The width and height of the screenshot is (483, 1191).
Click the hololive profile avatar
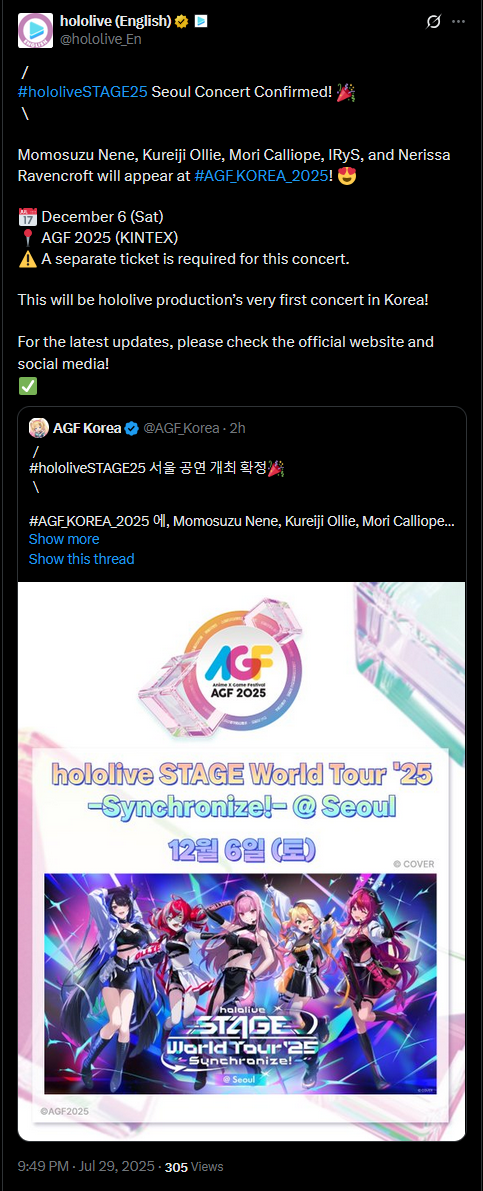pos(36,30)
